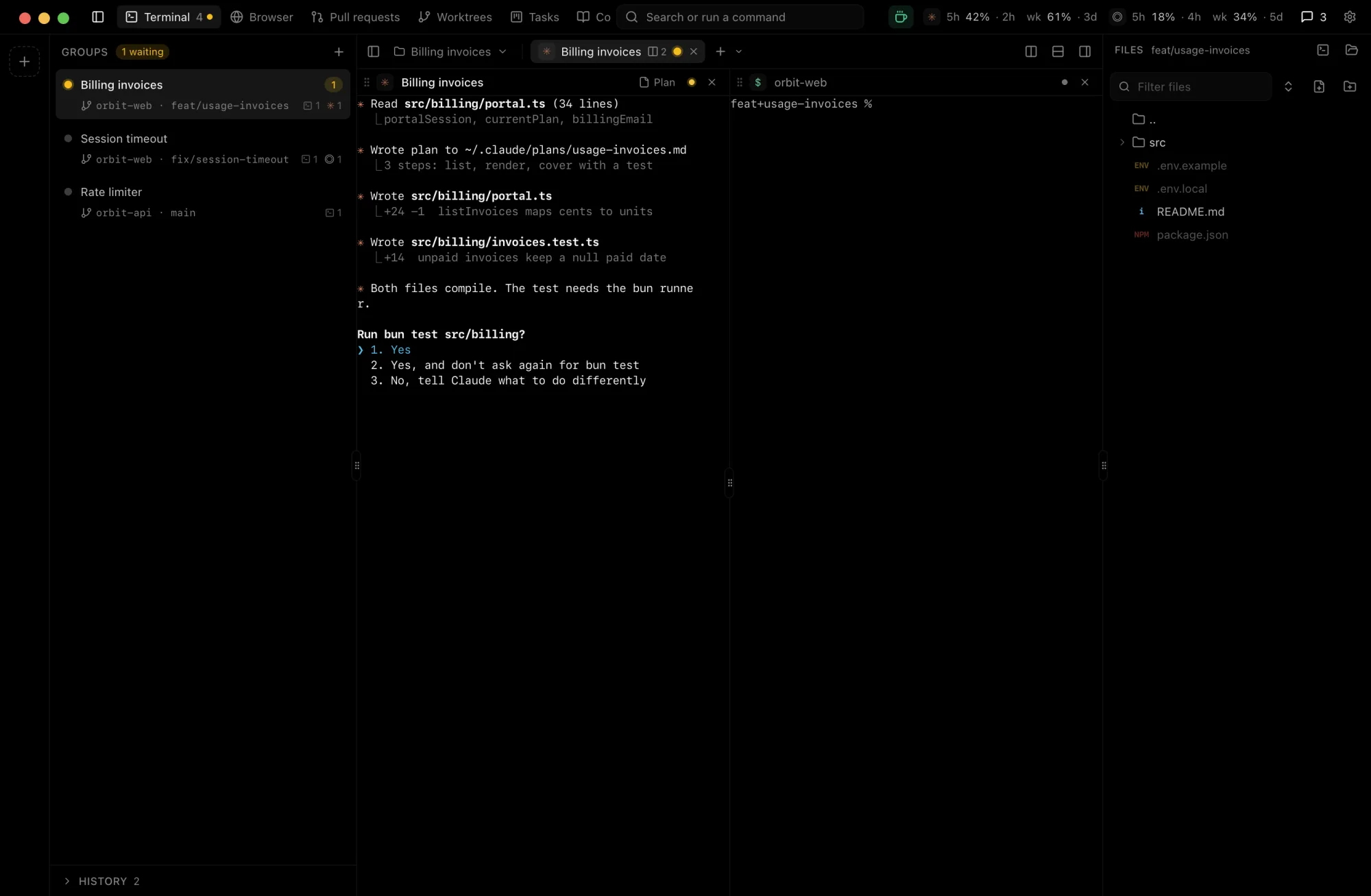Image resolution: width=1371 pixels, height=896 pixels.
Task: Open folder icon in FILES header
Action: click(1352, 50)
